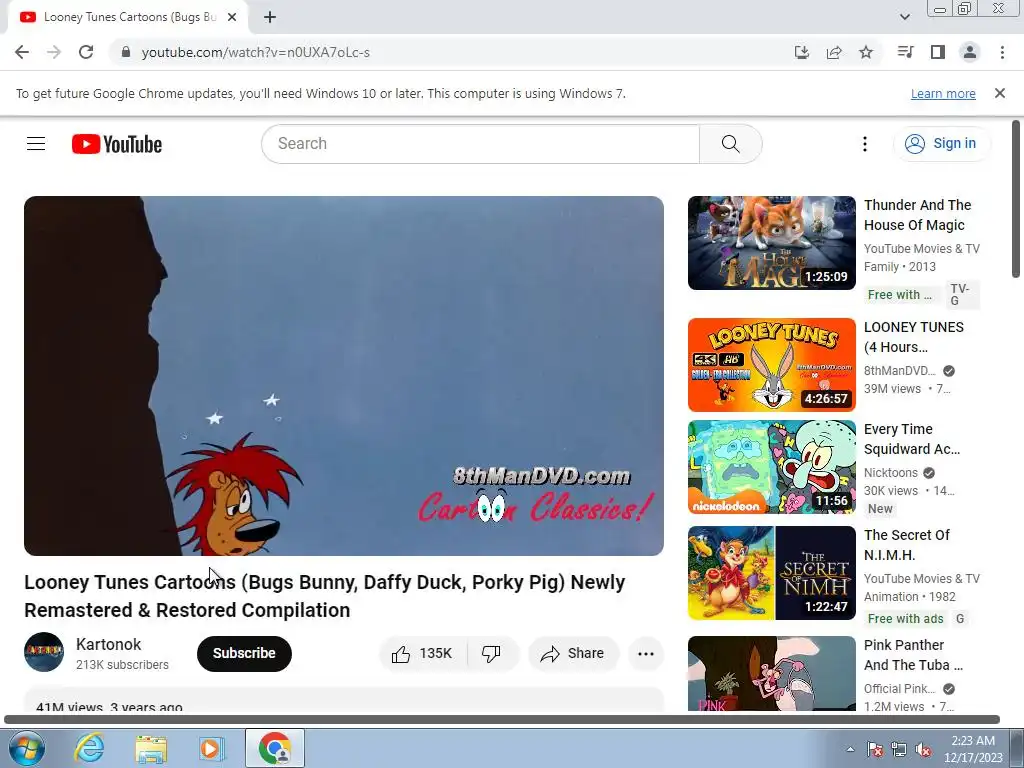This screenshot has width=1024, height=768.
Task: Subscribe to the Kartonok channel
Action: click(x=244, y=654)
